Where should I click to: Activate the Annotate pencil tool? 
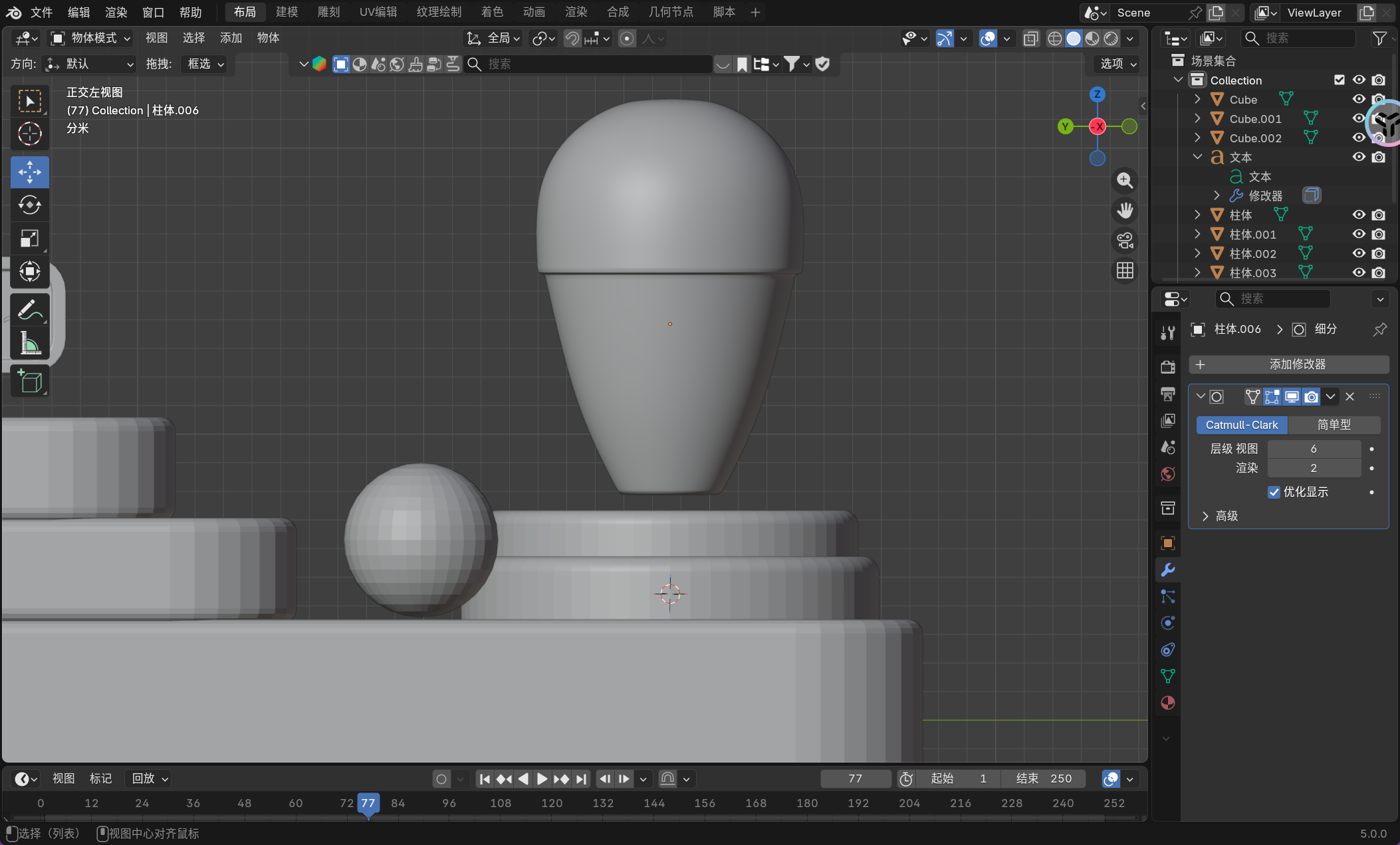pos(29,310)
